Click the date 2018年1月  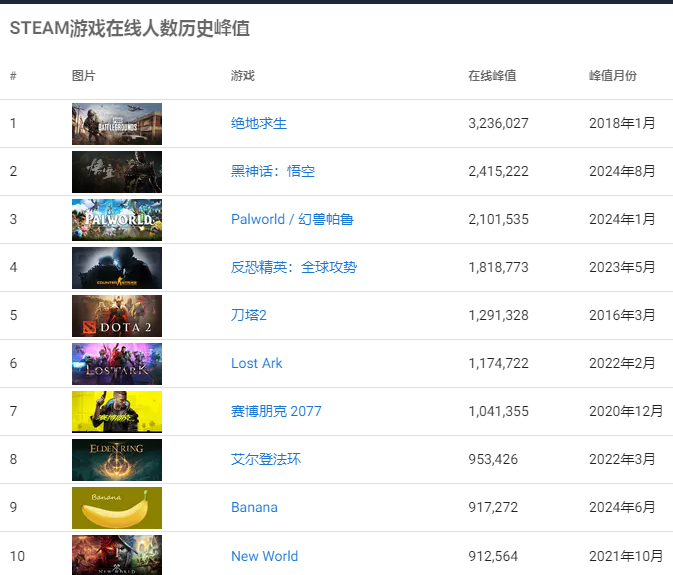point(622,124)
